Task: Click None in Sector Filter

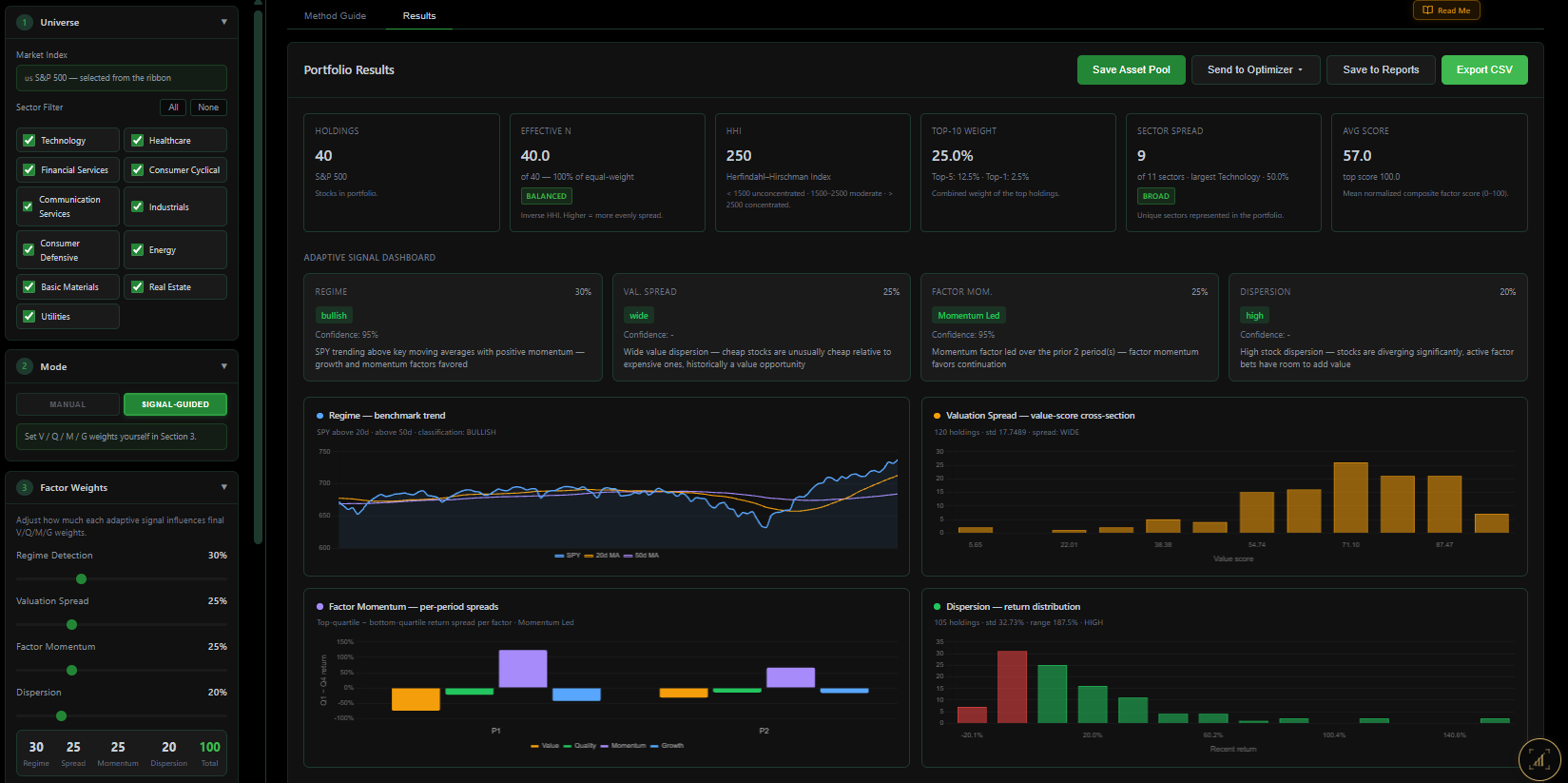Action: click(x=208, y=108)
